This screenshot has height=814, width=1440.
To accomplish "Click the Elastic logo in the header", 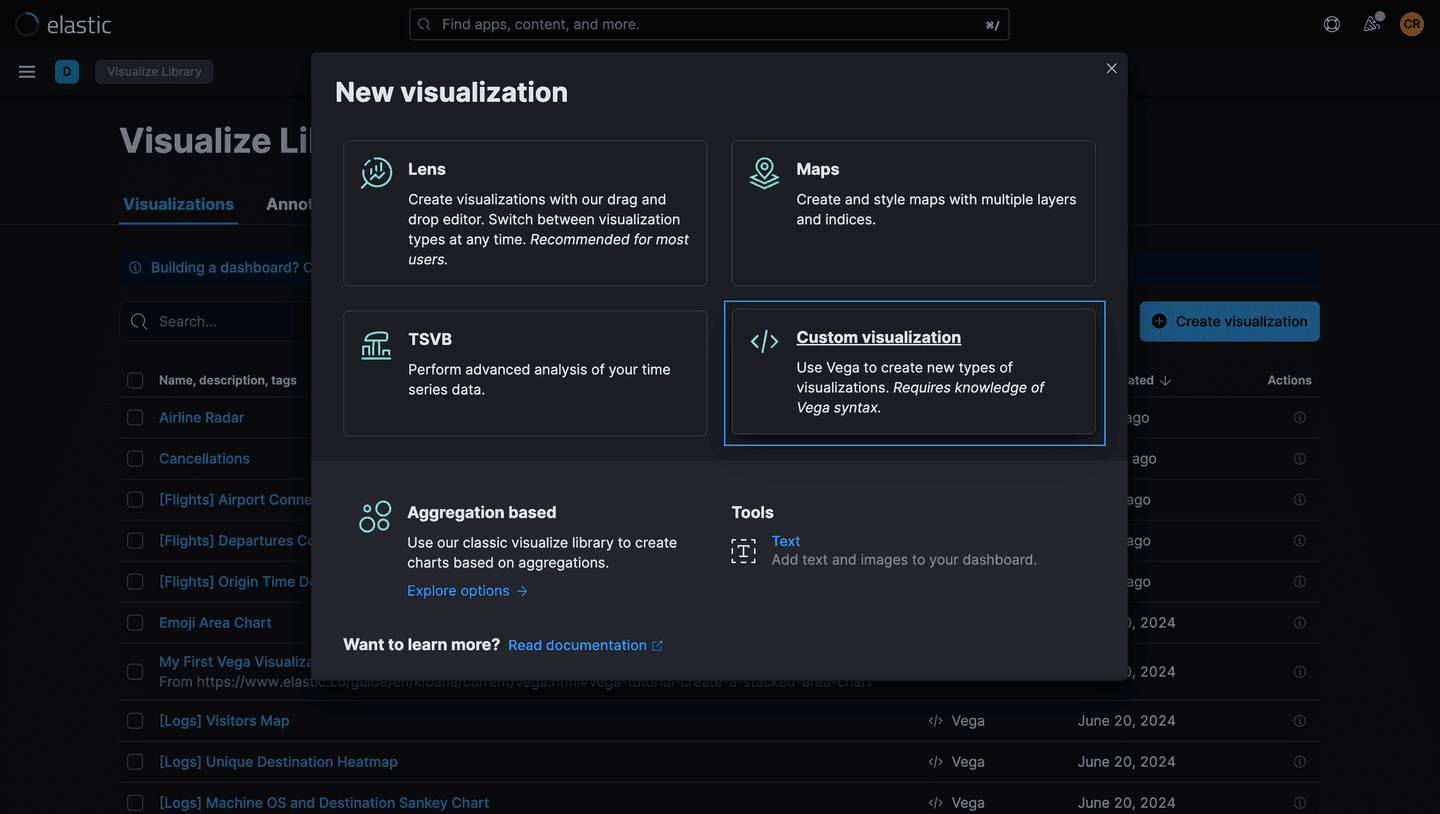I will (x=63, y=24).
